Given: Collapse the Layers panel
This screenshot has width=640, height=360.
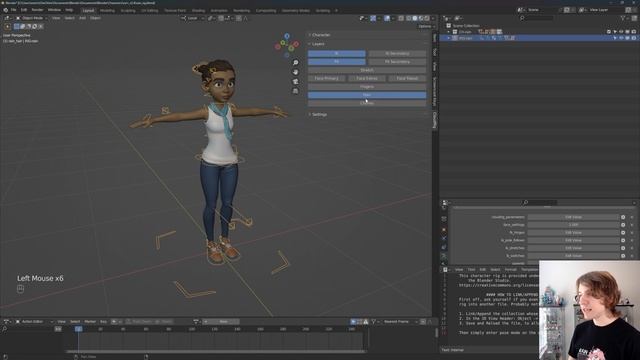Looking at the screenshot, I should pos(317,44).
